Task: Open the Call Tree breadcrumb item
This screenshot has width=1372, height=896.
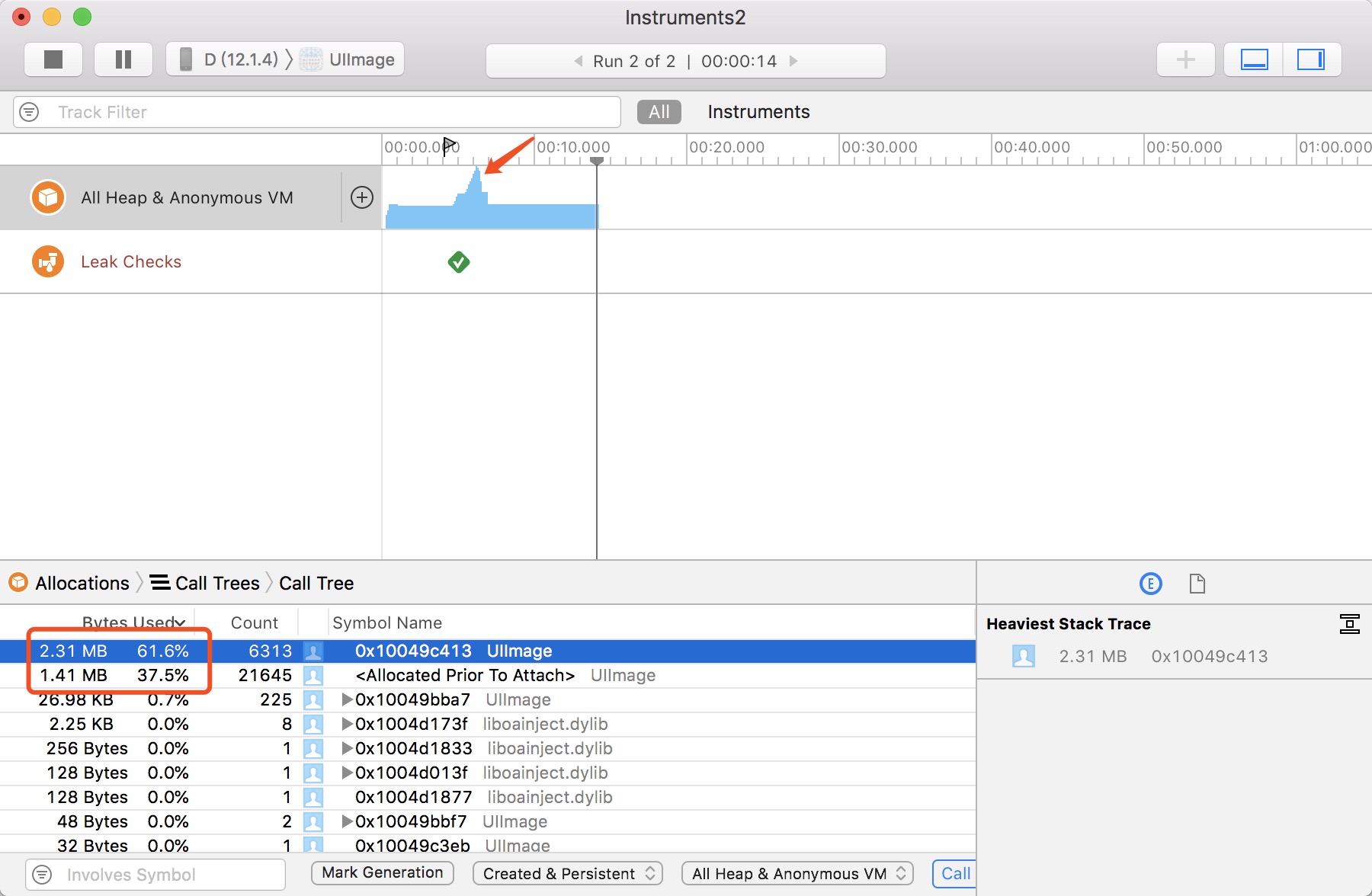Action: (x=316, y=583)
